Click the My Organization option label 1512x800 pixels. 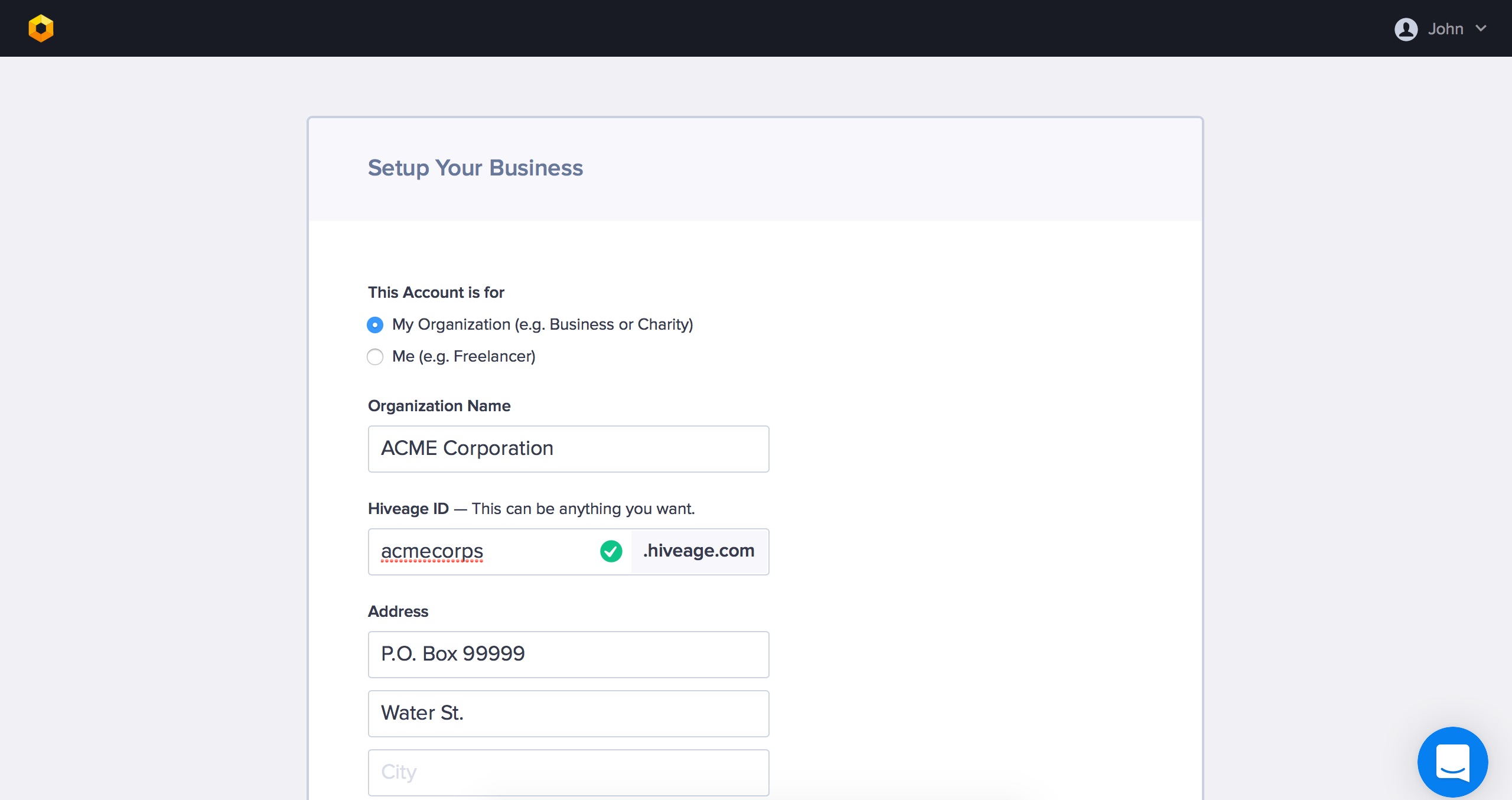pos(542,324)
